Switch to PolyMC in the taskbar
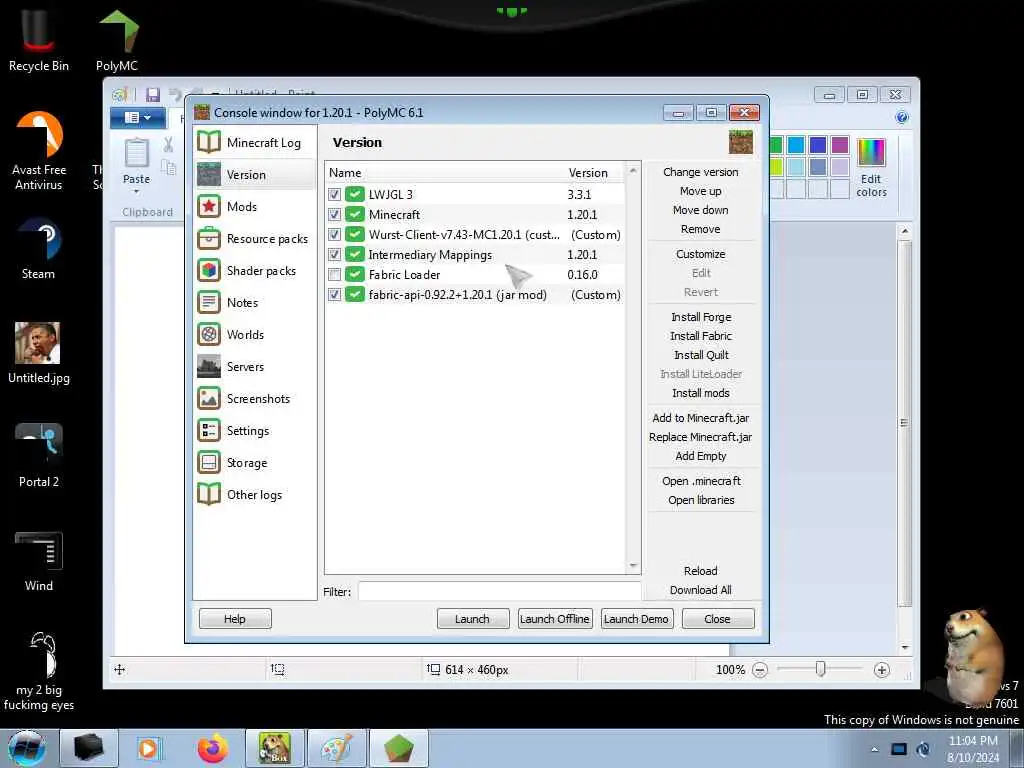 pyautogui.click(x=398, y=748)
